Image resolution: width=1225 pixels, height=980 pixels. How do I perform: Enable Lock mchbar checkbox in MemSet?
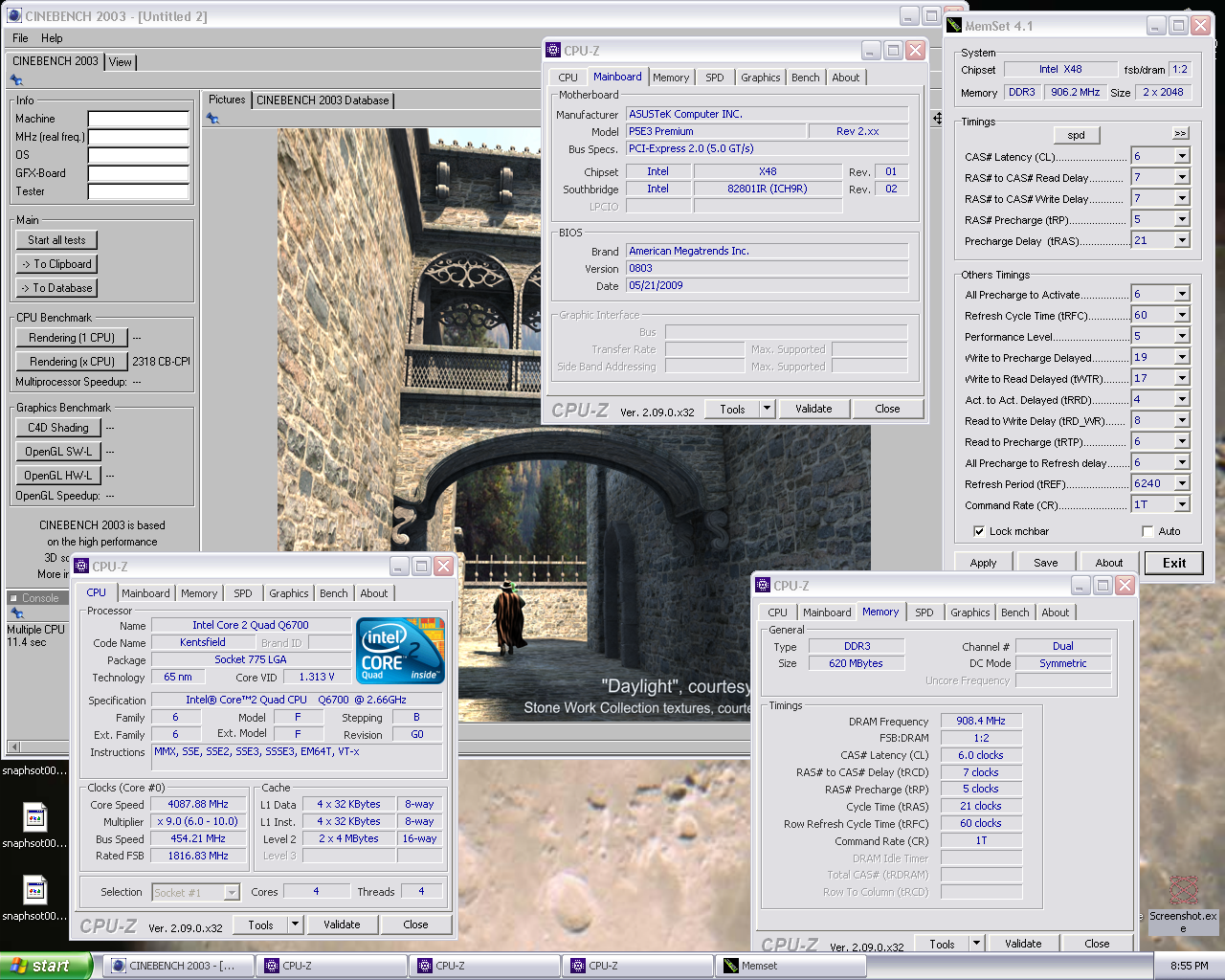979,531
